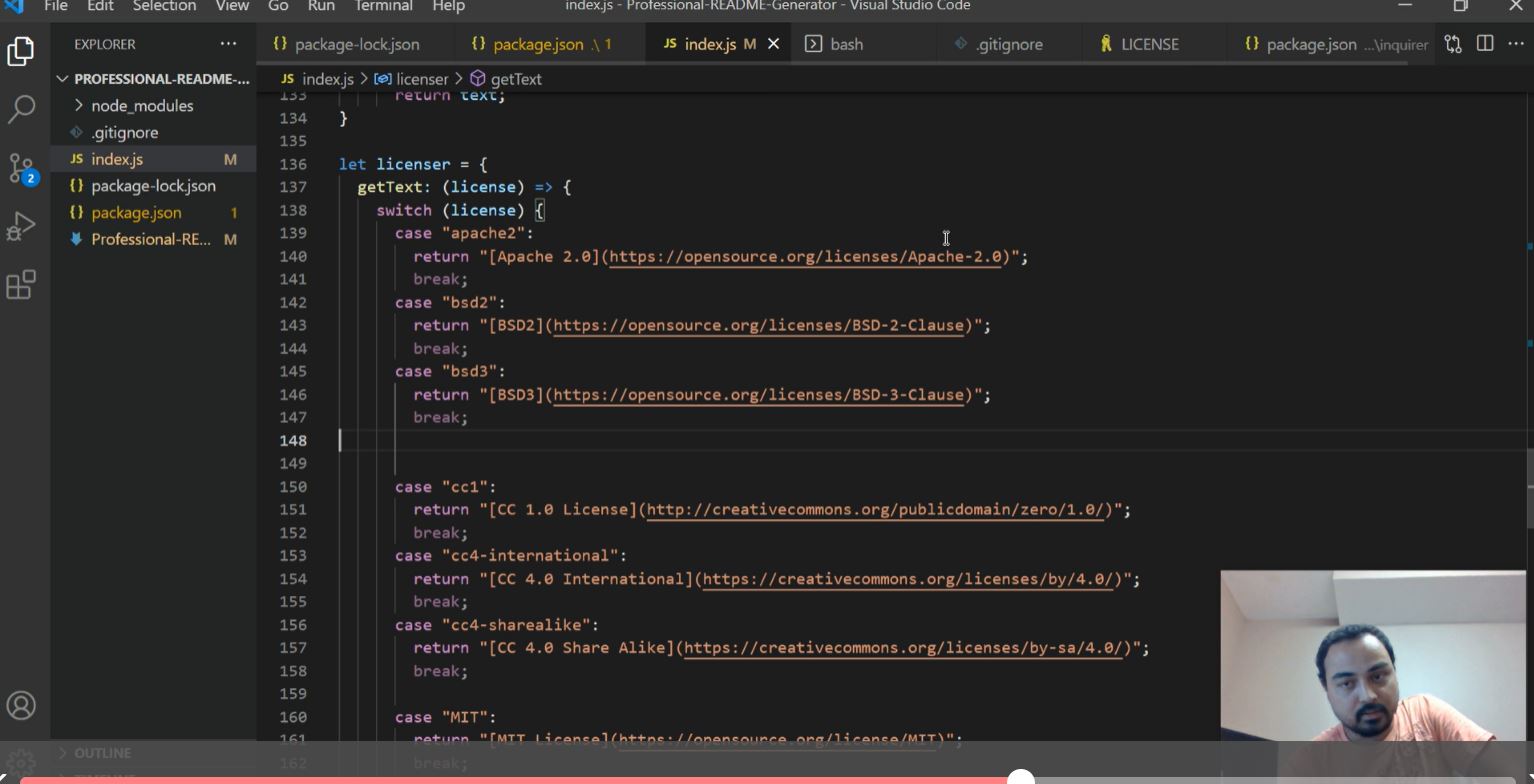This screenshot has height=784, width=1534.
Task: Open editor more actions ellipsis
Action: click(1516, 44)
